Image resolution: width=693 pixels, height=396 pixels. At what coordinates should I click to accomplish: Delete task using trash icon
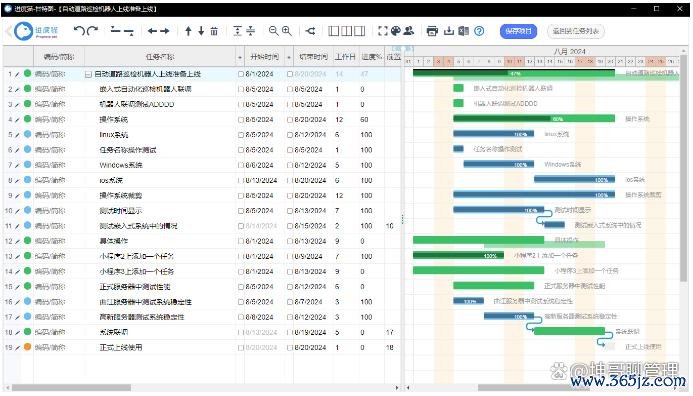coord(214,31)
